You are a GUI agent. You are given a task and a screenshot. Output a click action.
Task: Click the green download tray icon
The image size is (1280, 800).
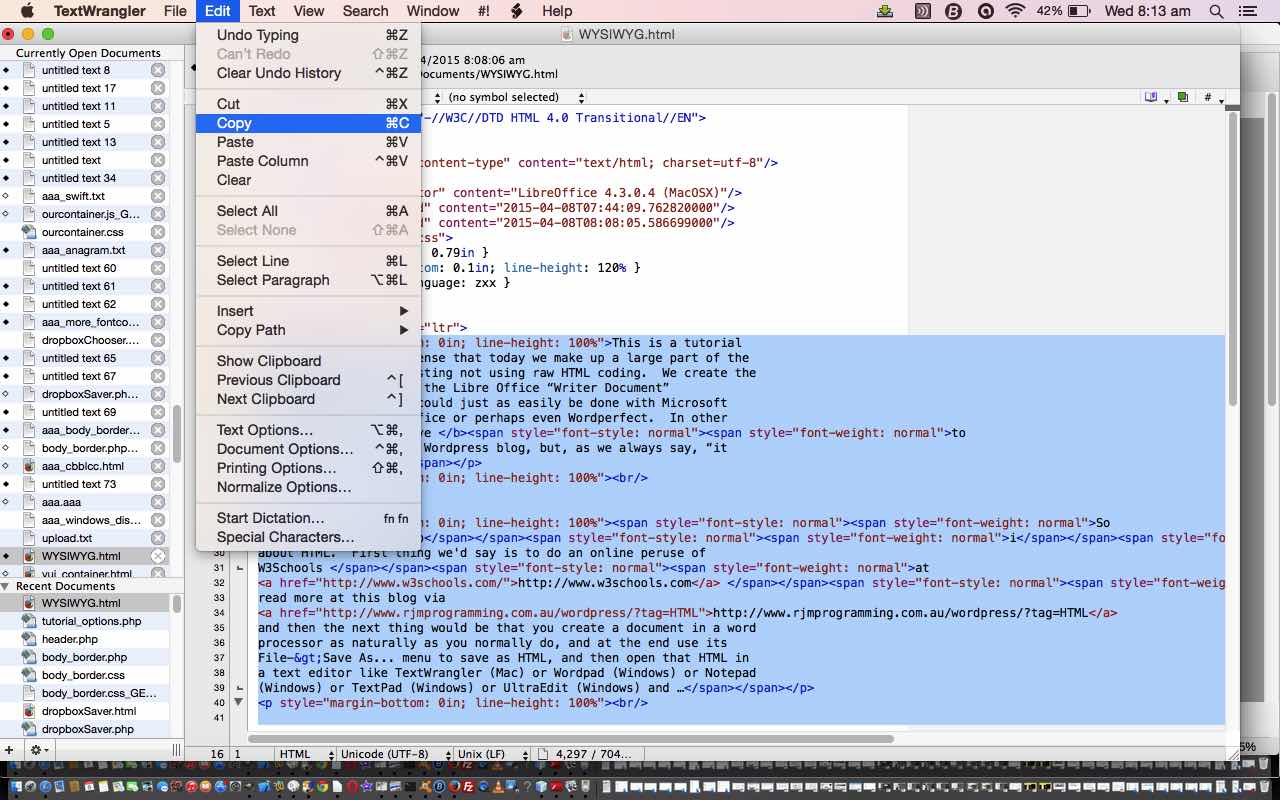click(x=885, y=11)
